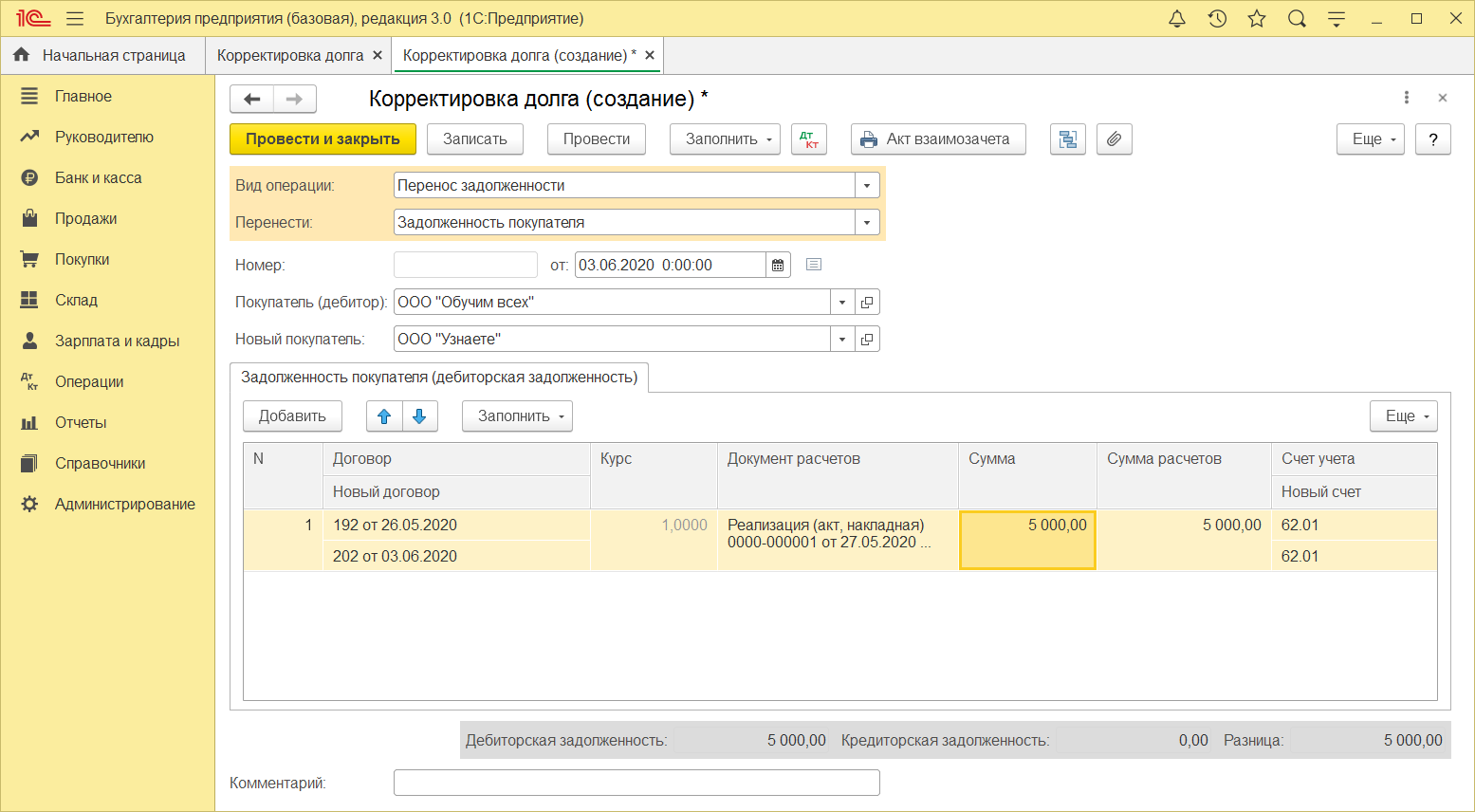This screenshot has height=812, width=1475.
Task: Open the table's Еще menu
Action: point(1404,416)
